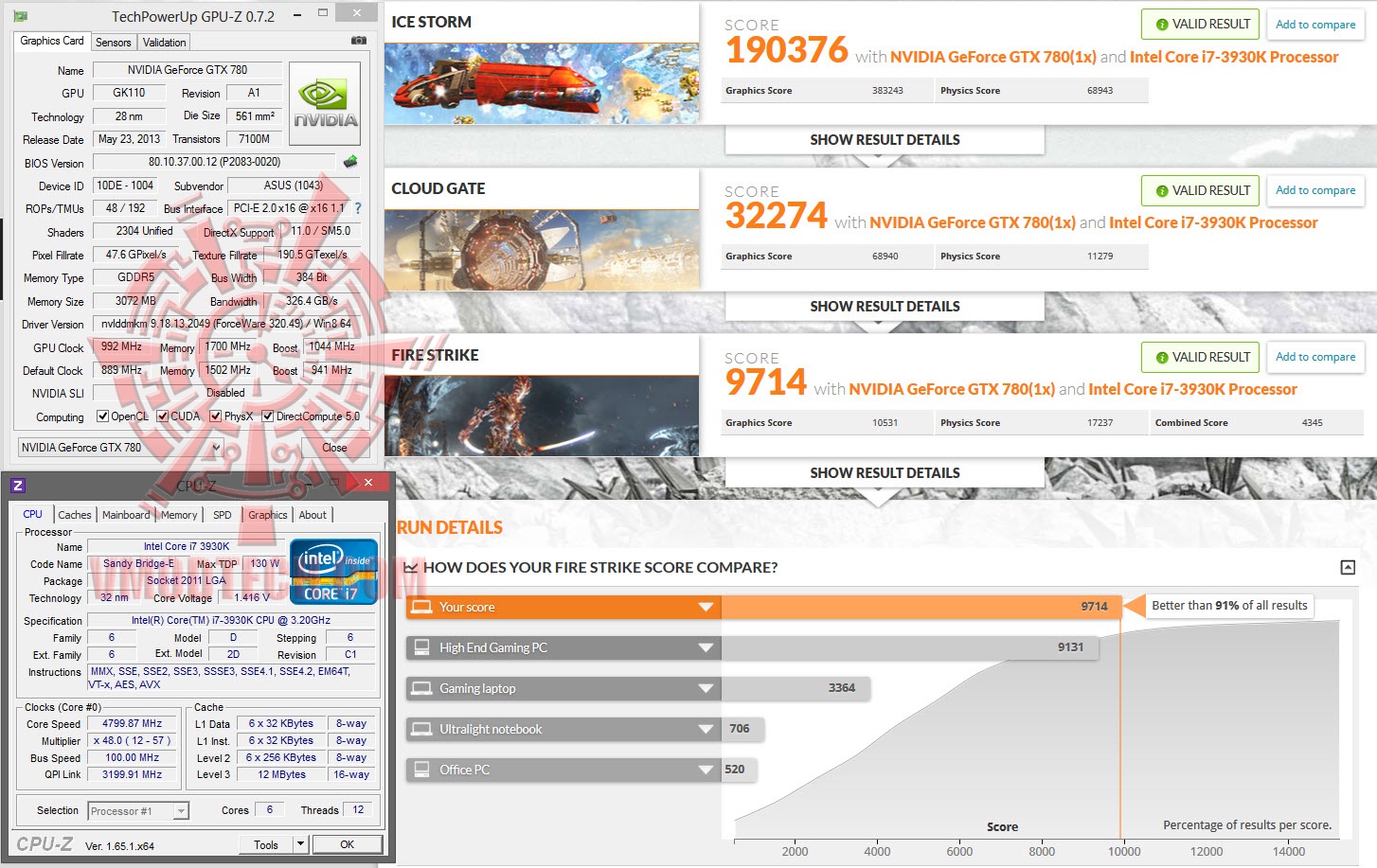Click the Tools button in CPU-Z
The height and width of the screenshot is (868, 1377).
266,844
